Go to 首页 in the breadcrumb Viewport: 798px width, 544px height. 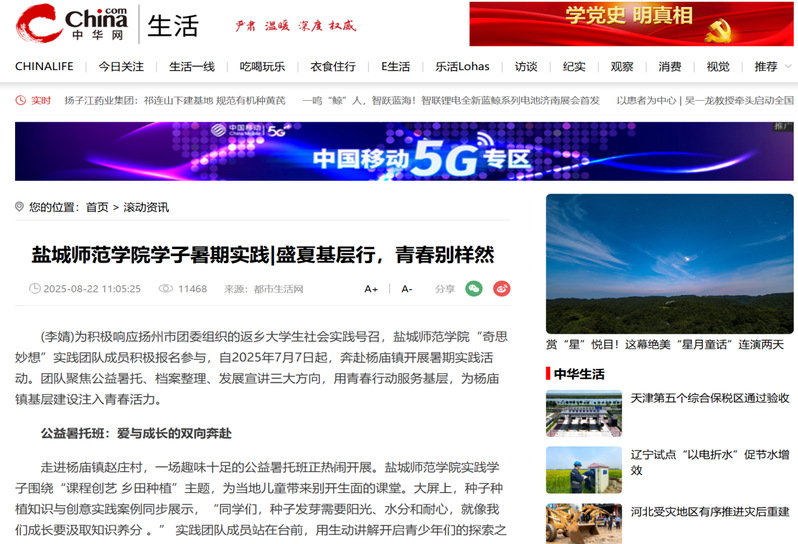(97, 207)
